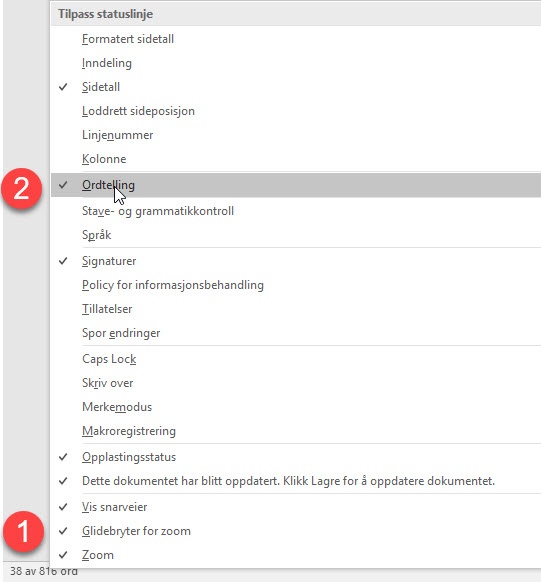The image size is (541, 582).
Task: Show Språk in the status bar
Action: [x=296, y=235]
